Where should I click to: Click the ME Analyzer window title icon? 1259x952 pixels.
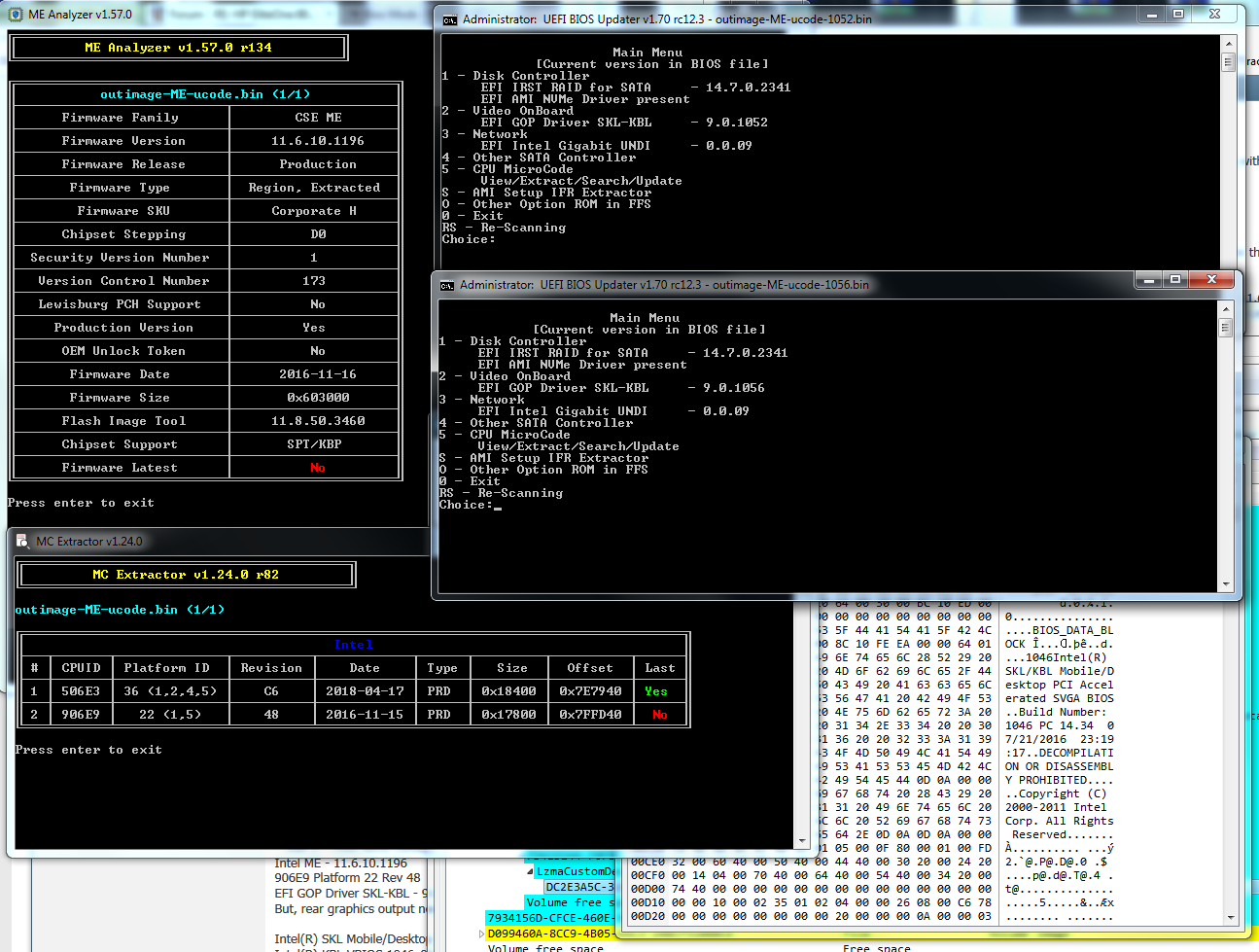(17, 15)
